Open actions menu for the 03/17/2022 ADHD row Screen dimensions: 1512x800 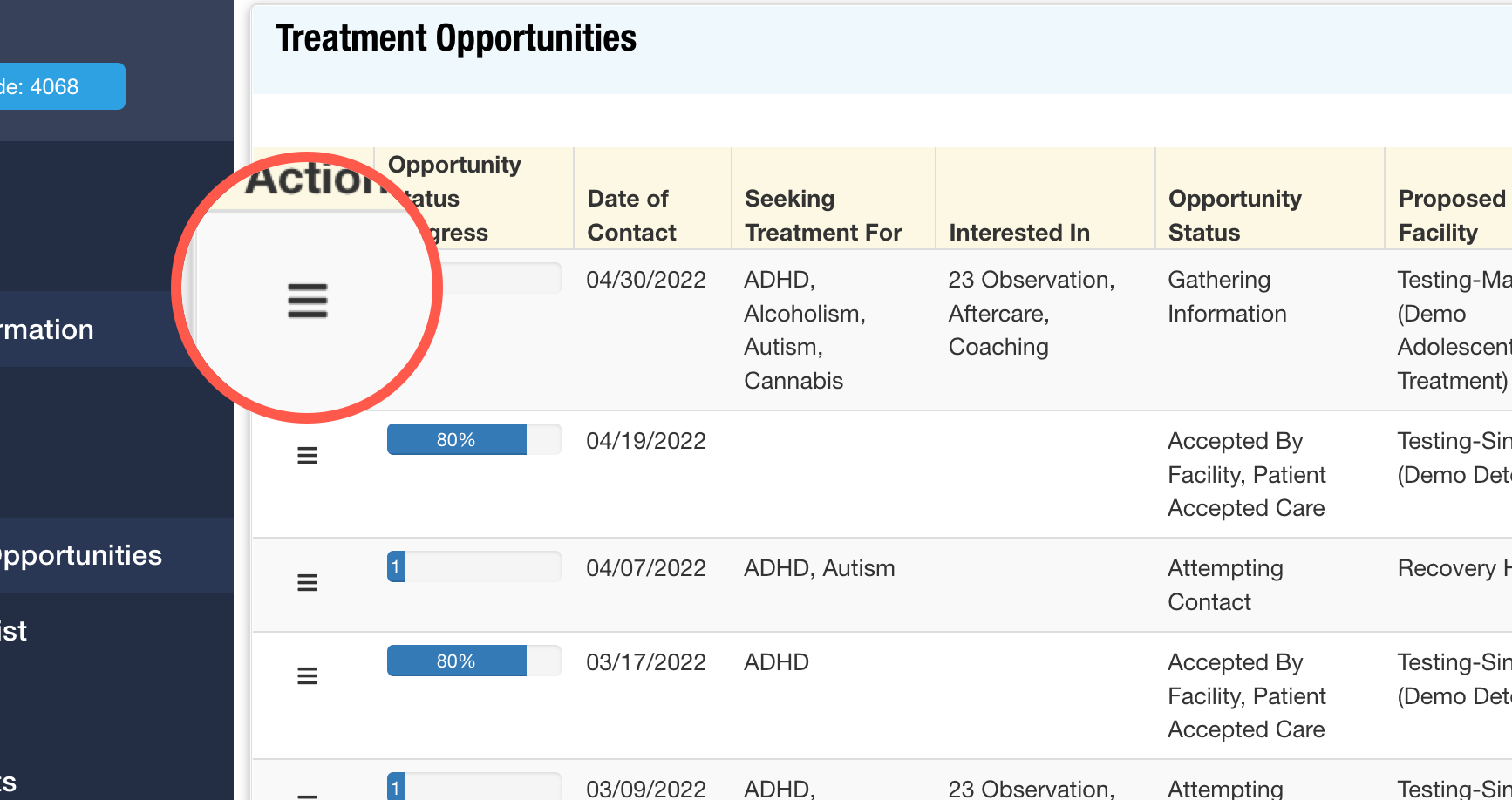click(307, 675)
